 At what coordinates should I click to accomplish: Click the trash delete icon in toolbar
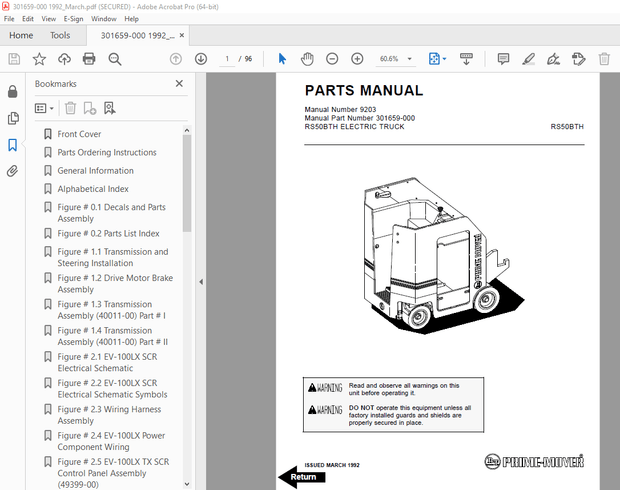pos(604,59)
